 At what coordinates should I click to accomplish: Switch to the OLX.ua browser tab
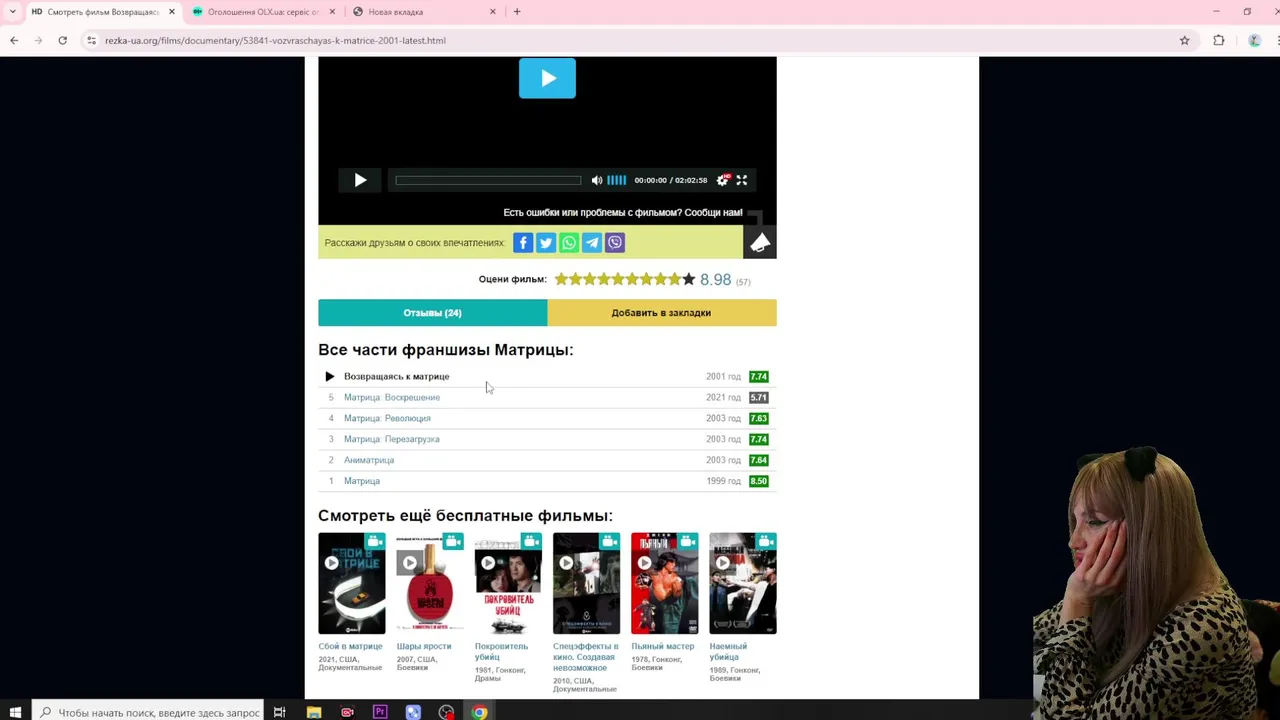pyautogui.click(x=263, y=12)
